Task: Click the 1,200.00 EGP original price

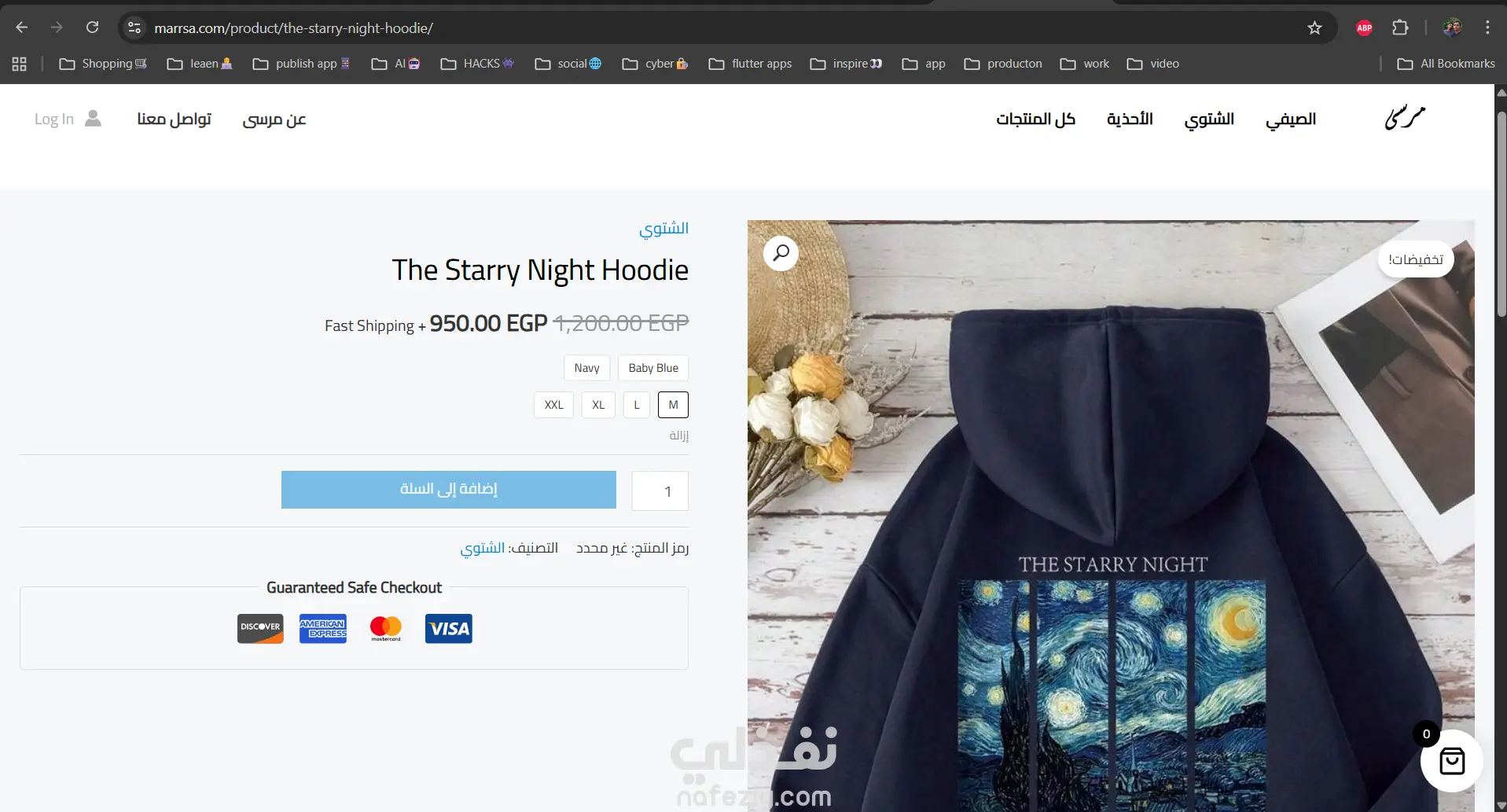Action: click(621, 323)
